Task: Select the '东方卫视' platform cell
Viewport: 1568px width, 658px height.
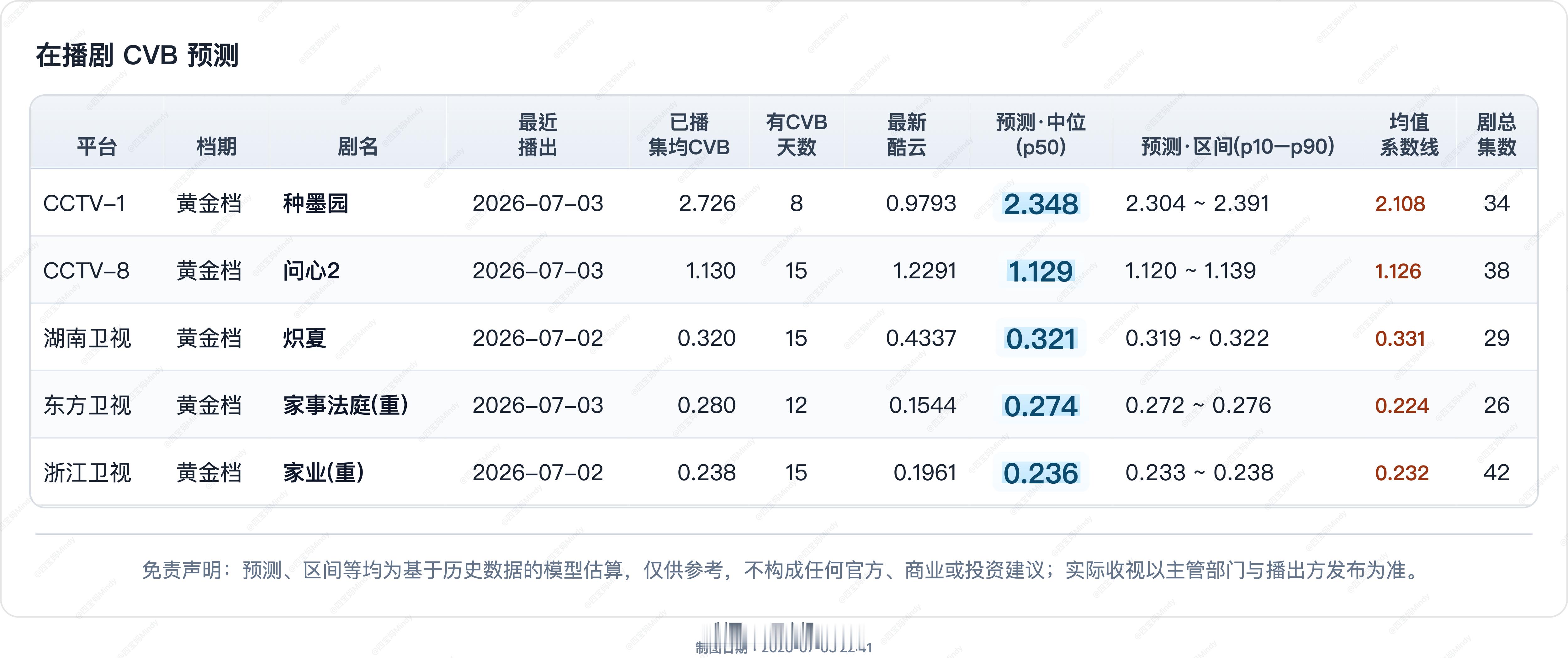Action: coord(87,405)
